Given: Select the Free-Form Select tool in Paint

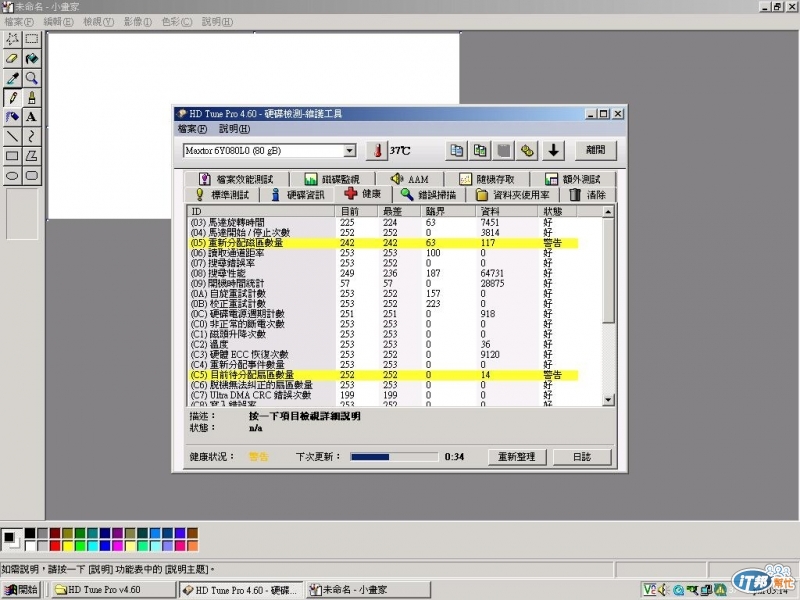Looking at the screenshot, I should point(12,39).
